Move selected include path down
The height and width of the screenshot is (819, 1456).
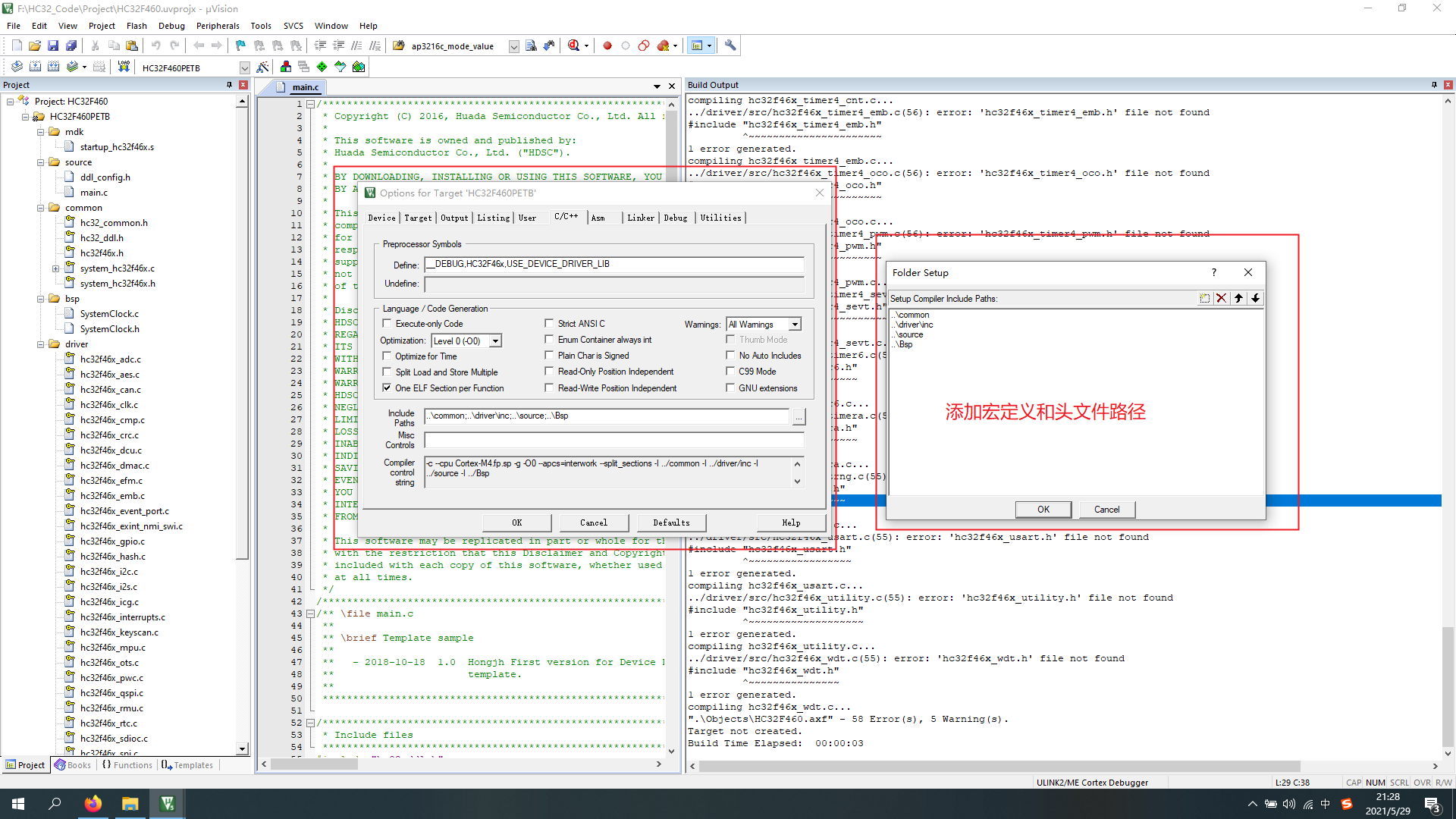1256,299
